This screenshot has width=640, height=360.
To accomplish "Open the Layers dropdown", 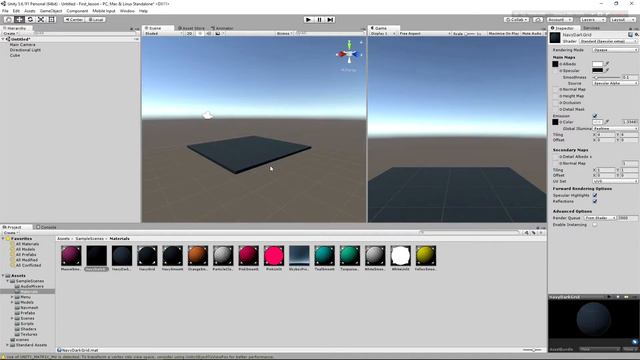I will pyautogui.click(x=592, y=19).
